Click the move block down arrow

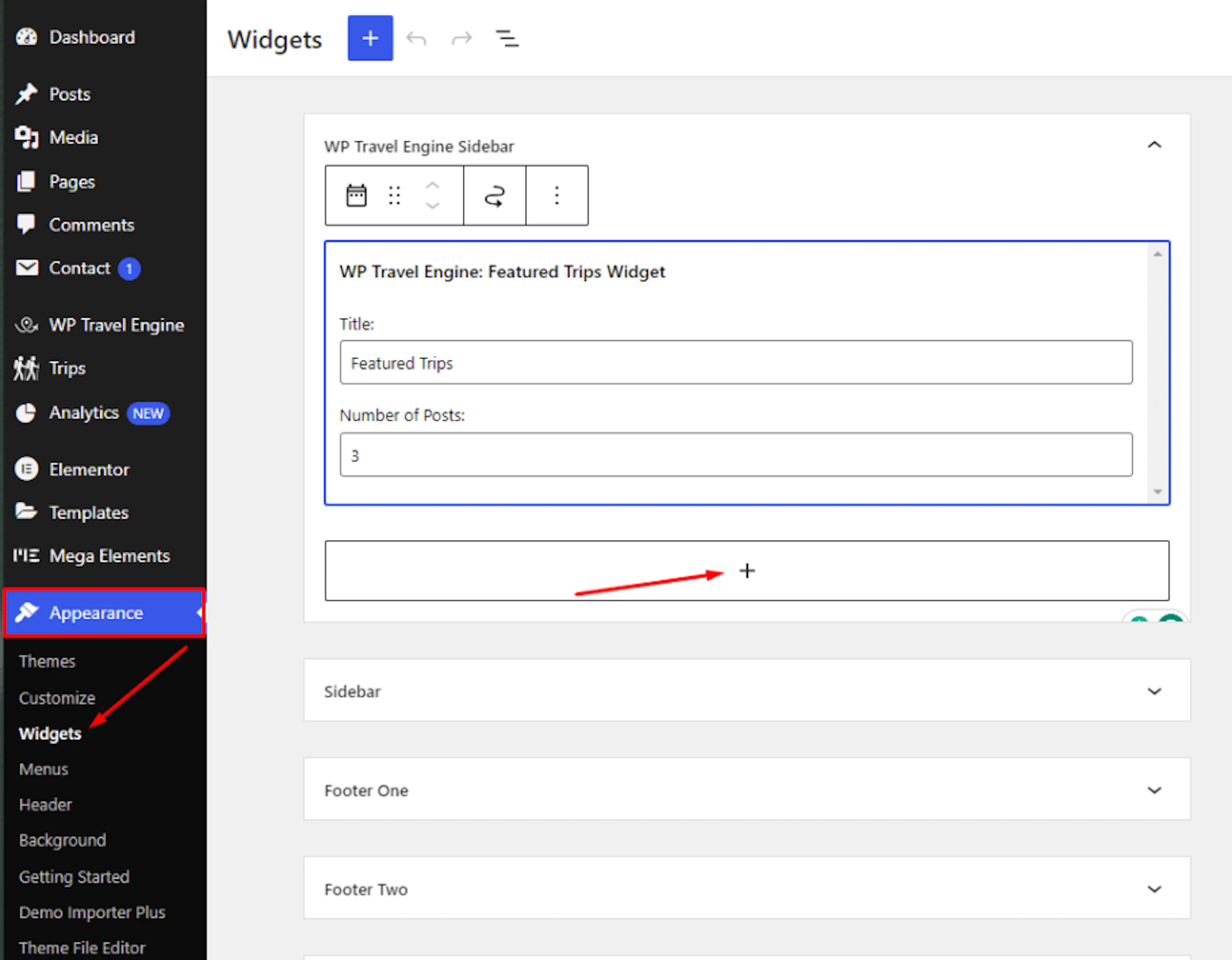[x=433, y=206]
